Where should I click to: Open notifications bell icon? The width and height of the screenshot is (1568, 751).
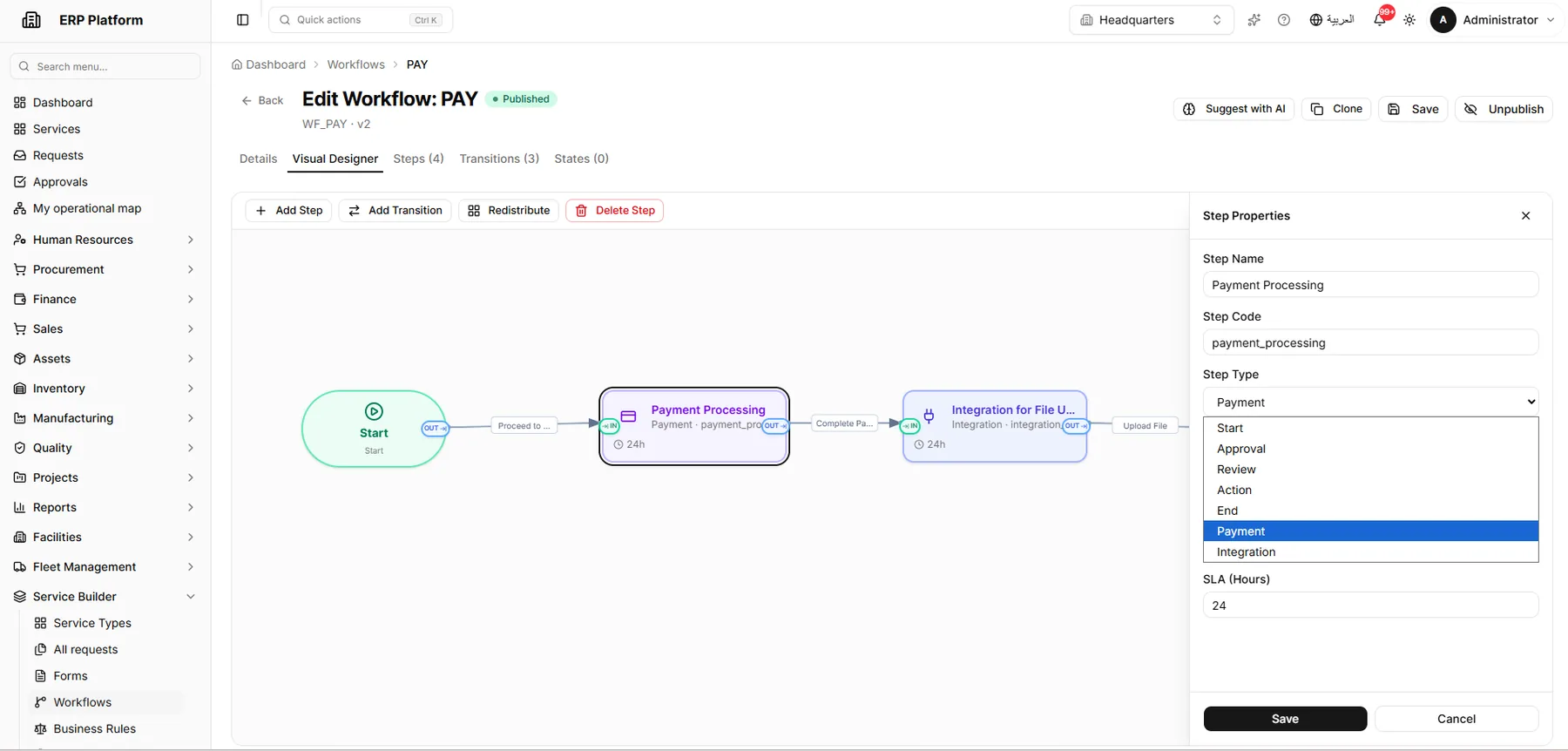click(x=1380, y=19)
